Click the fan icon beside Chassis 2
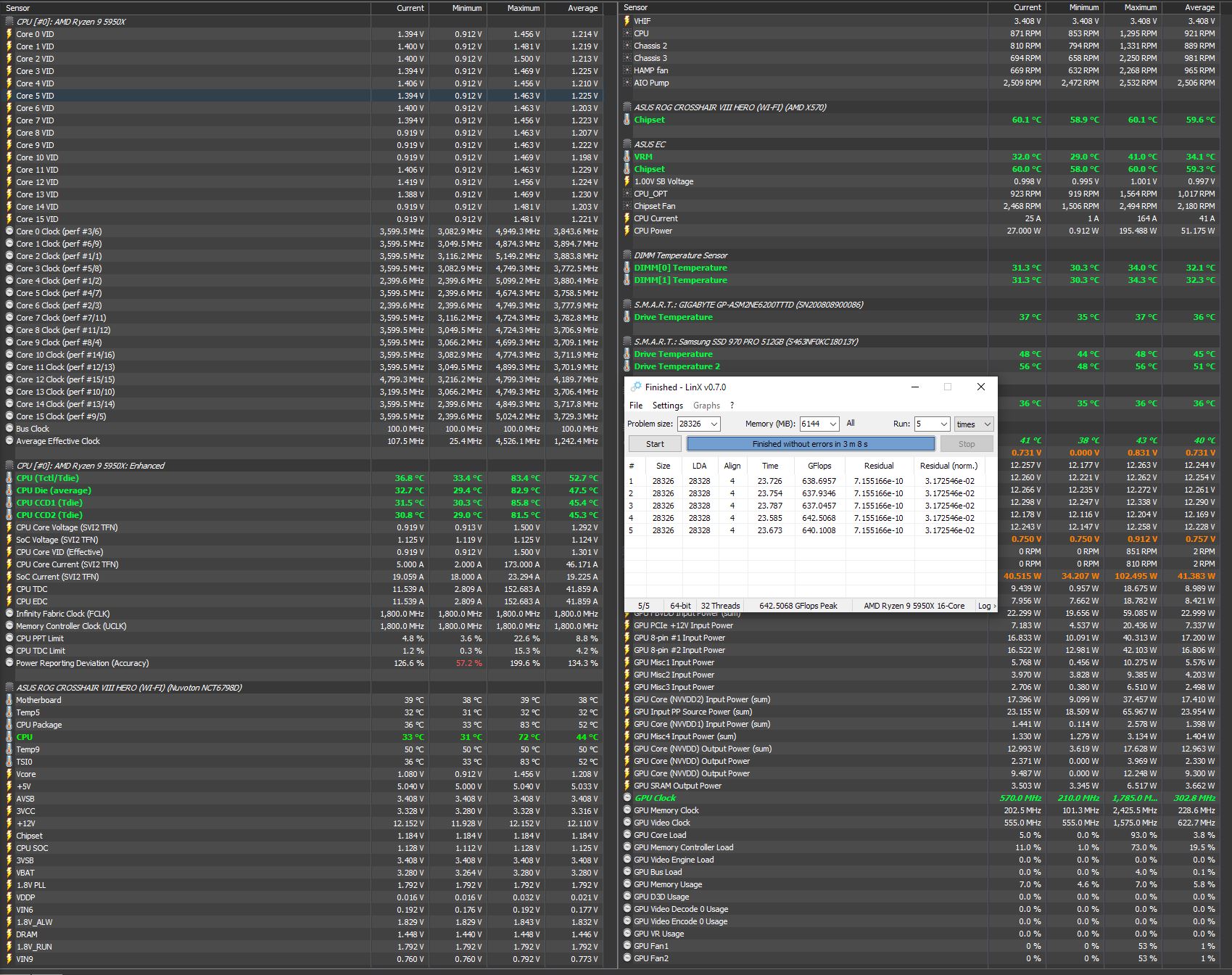Image resolution: width=1232 pixels, height=975 pixels. click(627, 46)
